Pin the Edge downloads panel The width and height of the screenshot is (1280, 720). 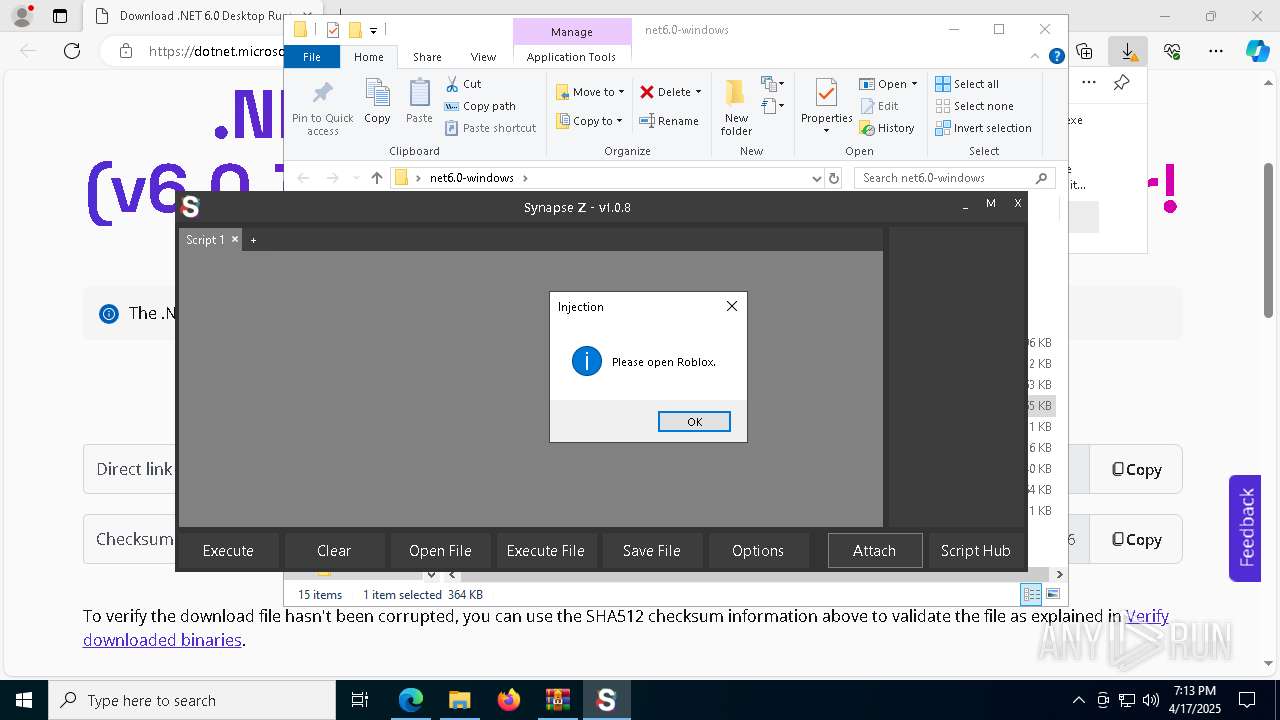tap(1121, 83)
